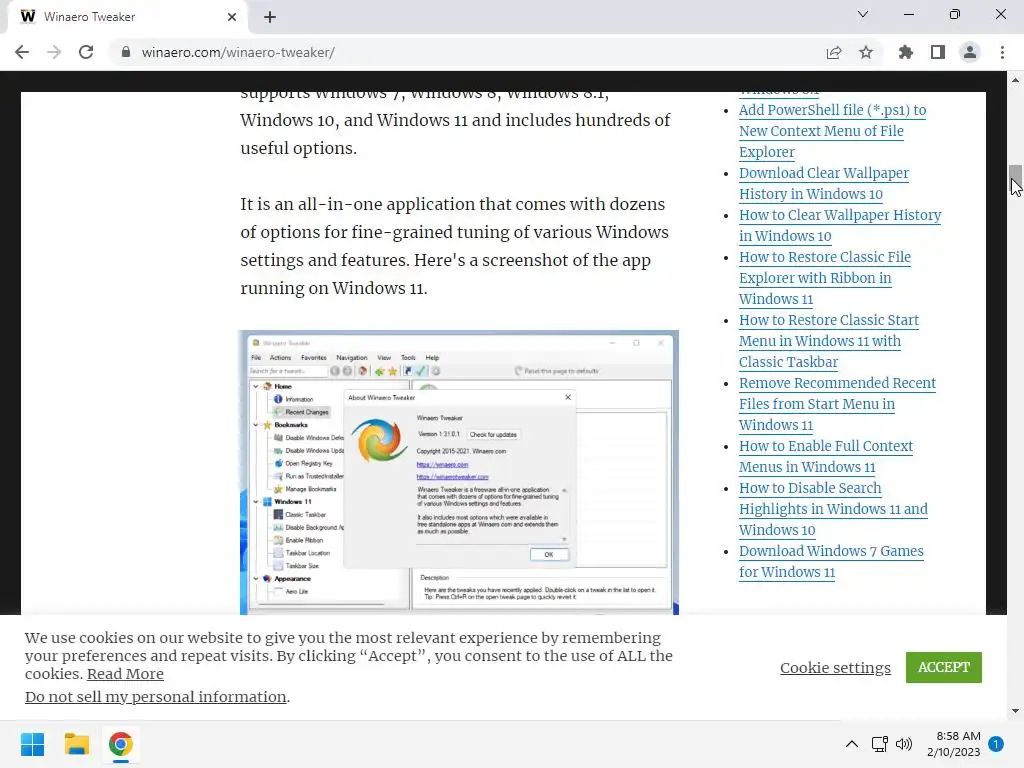Open cookie Read More link
The height and width of the screenshot is (768, 1024).
coord(125,674)
